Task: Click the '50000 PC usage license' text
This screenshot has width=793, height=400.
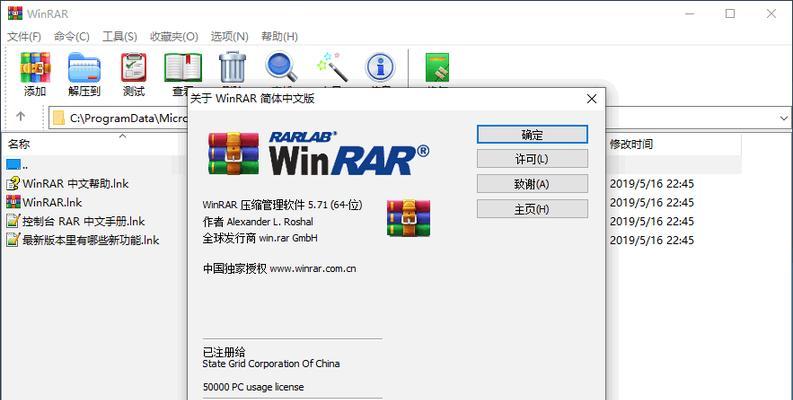Action: point(253,387)
